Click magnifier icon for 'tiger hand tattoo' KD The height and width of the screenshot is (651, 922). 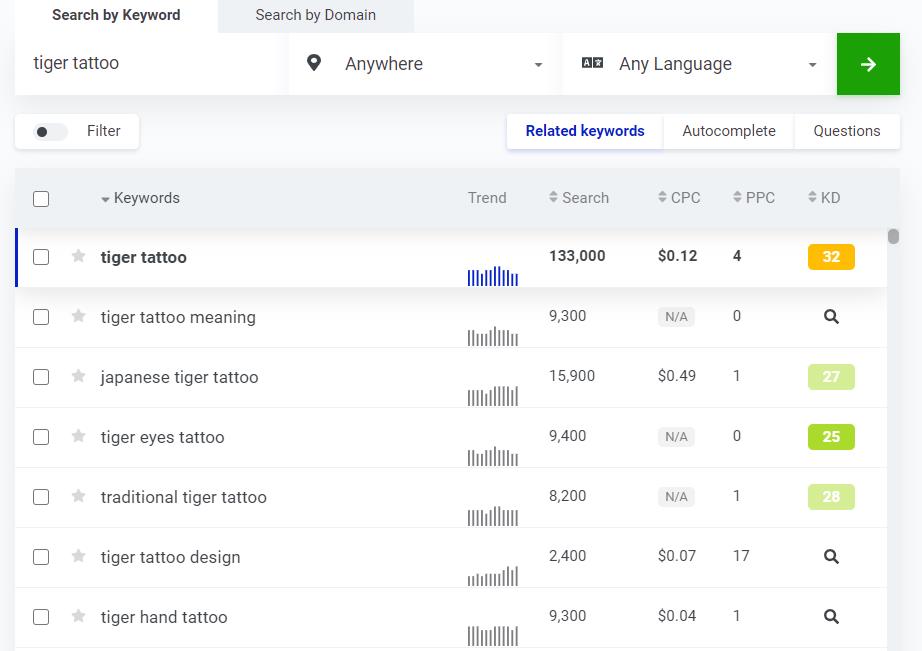[x=830, y=617]
